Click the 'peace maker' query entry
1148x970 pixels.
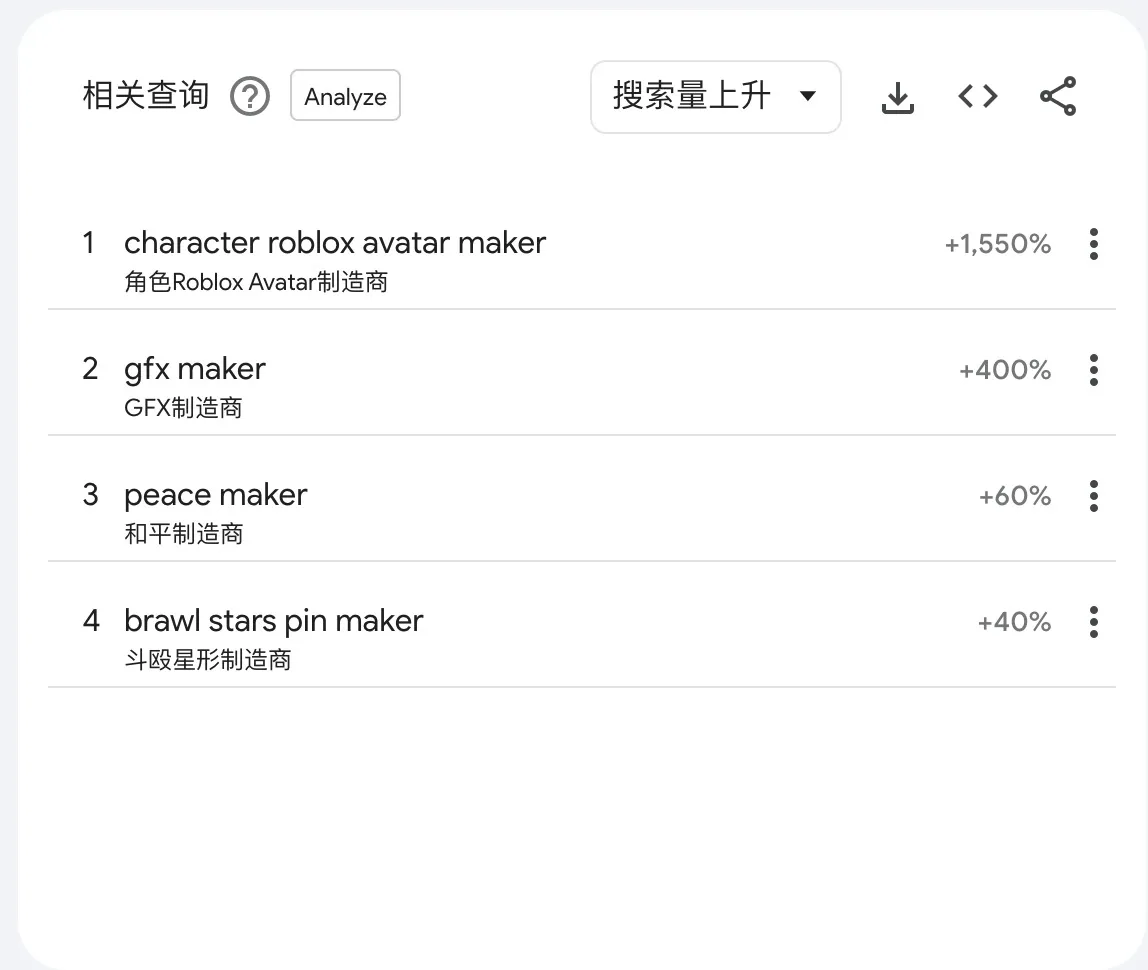pos(215,494)
